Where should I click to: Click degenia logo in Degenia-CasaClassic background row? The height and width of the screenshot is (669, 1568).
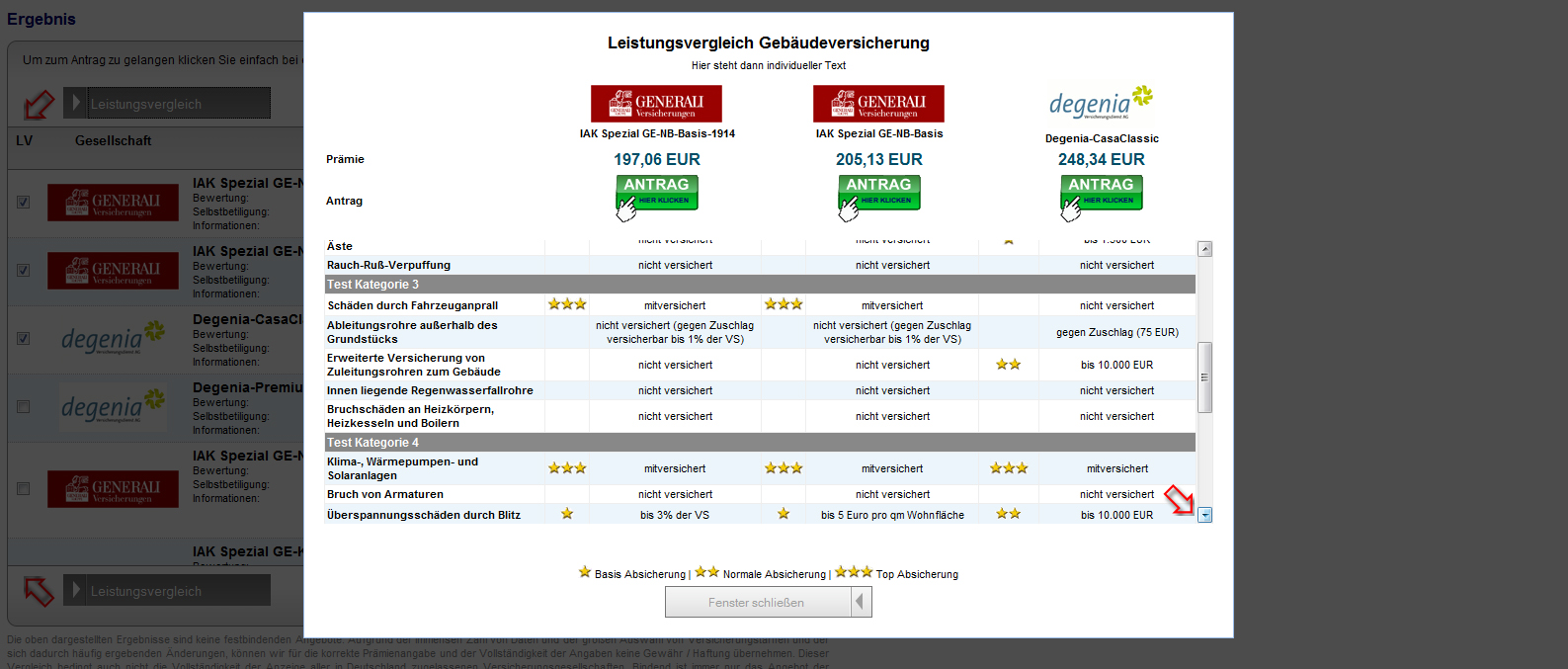point(113,338)
